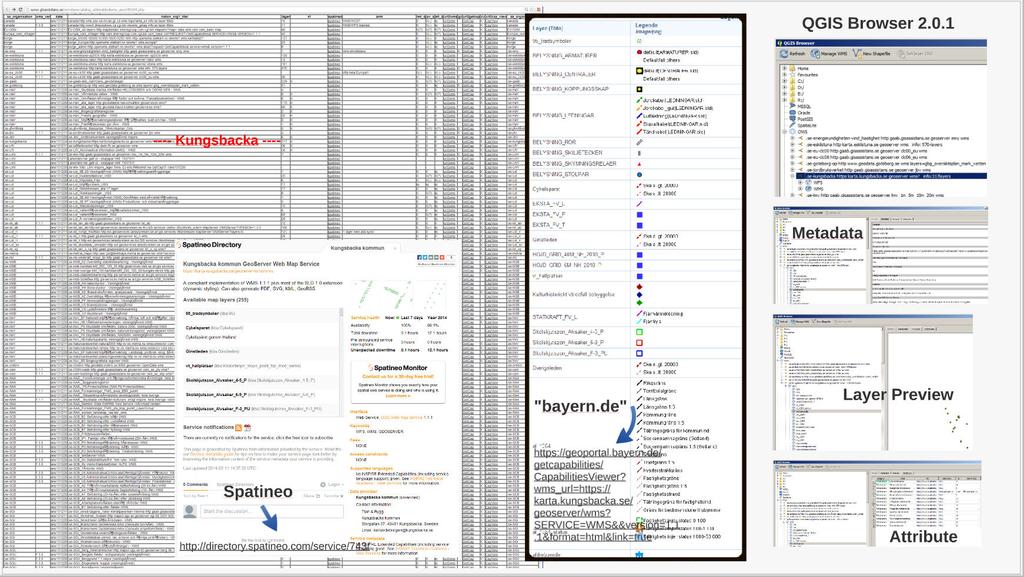The width and height of the screenshot is (1024, 577).
Task: Click the Facebook share icon in Spatineo page
Action: click(x=419, y=258)
